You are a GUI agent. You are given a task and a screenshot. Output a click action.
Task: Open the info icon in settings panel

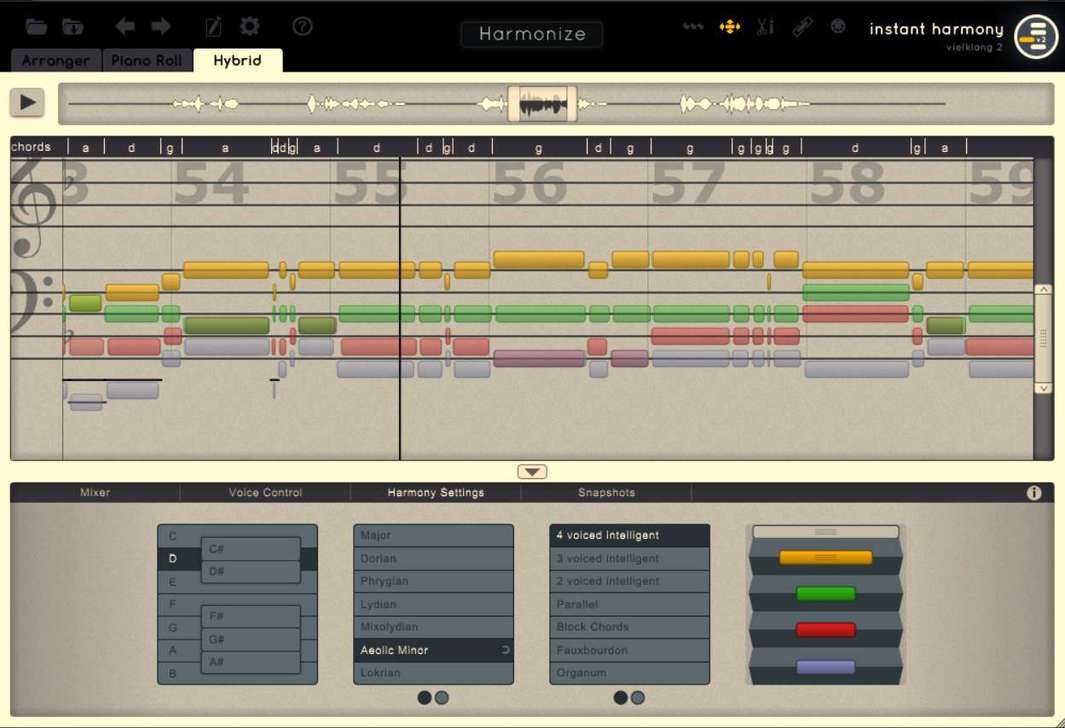click(1034, 493)
